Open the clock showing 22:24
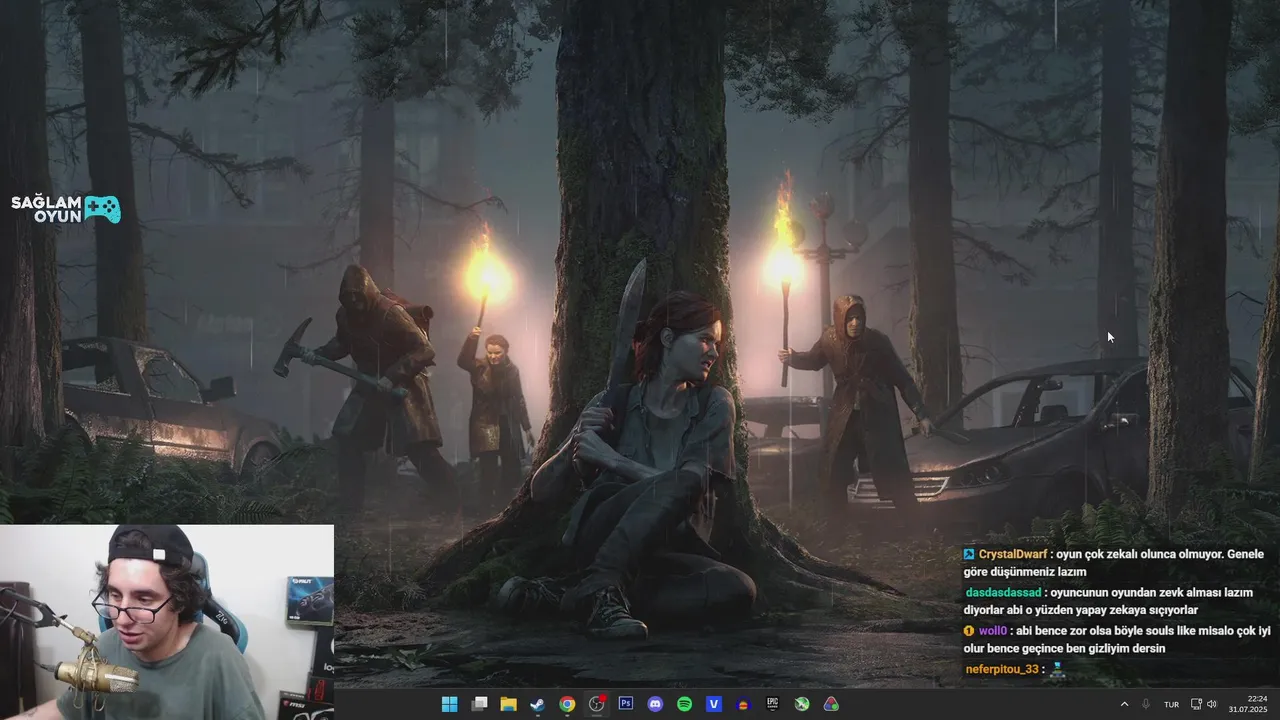The height and width of the screenshot is (720, 1280). click(1249, 704)
